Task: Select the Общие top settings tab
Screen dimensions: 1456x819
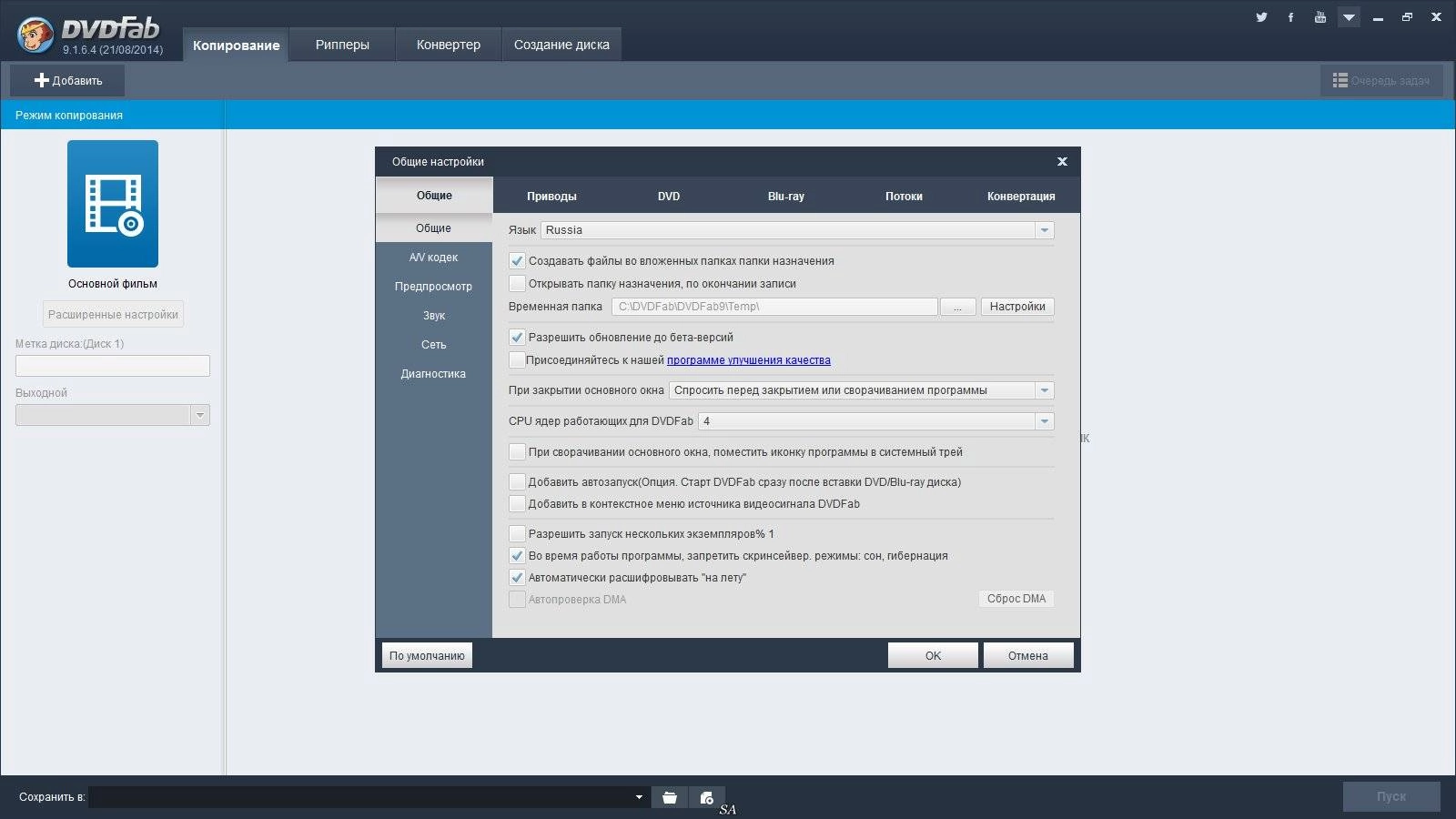Action: click(434, 195)
